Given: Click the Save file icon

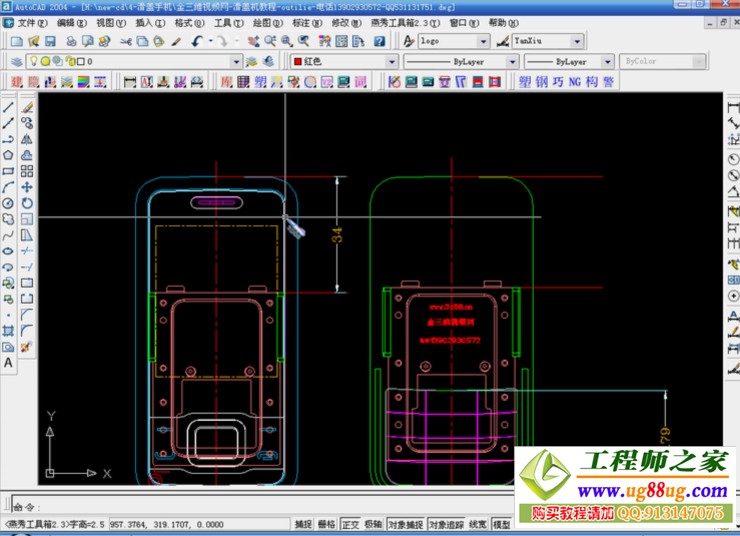Looking at the screenshot, I should (x=50, y=41).
